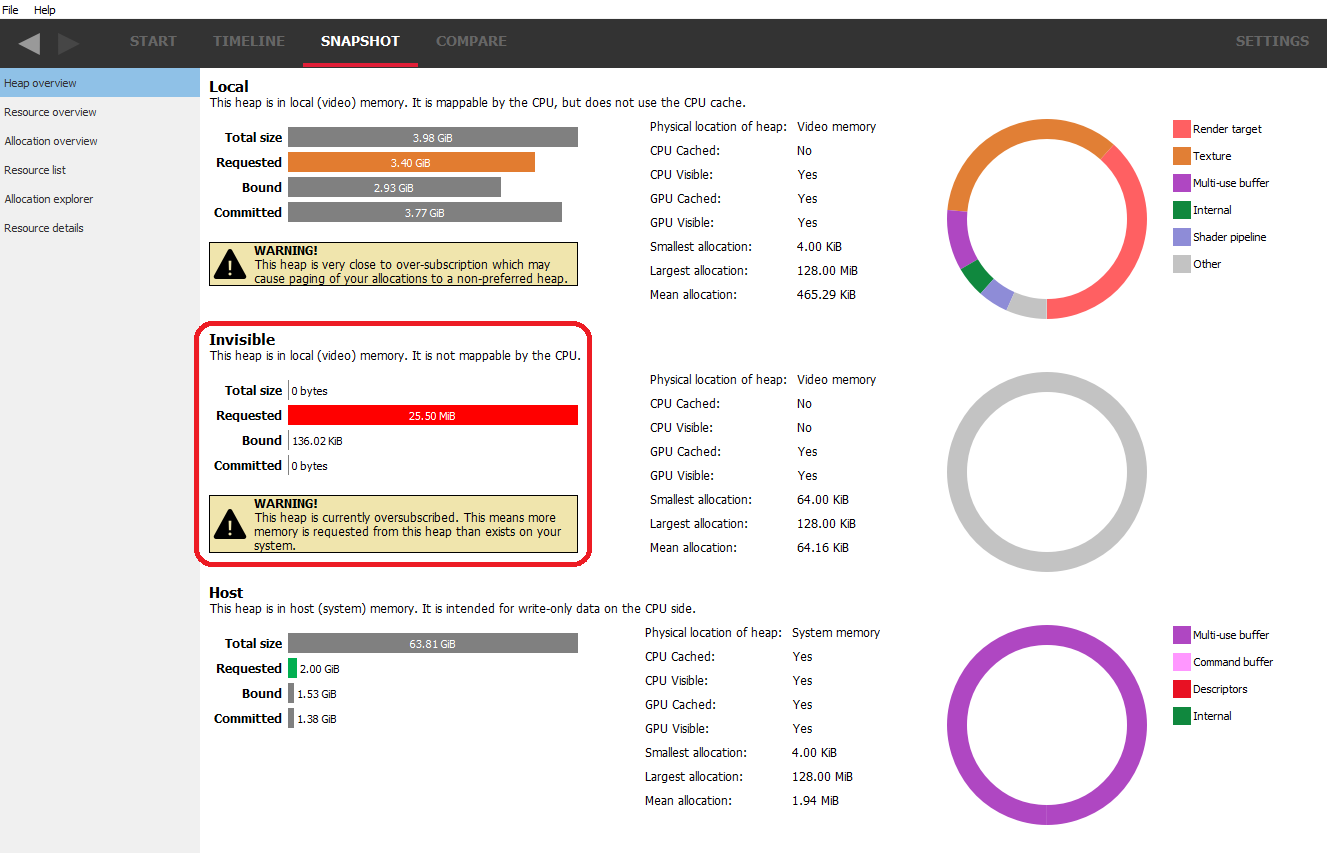Click the Local heap warning triangle icon
The height and width of the screenshot is (853, 1327).
[231, 265]
